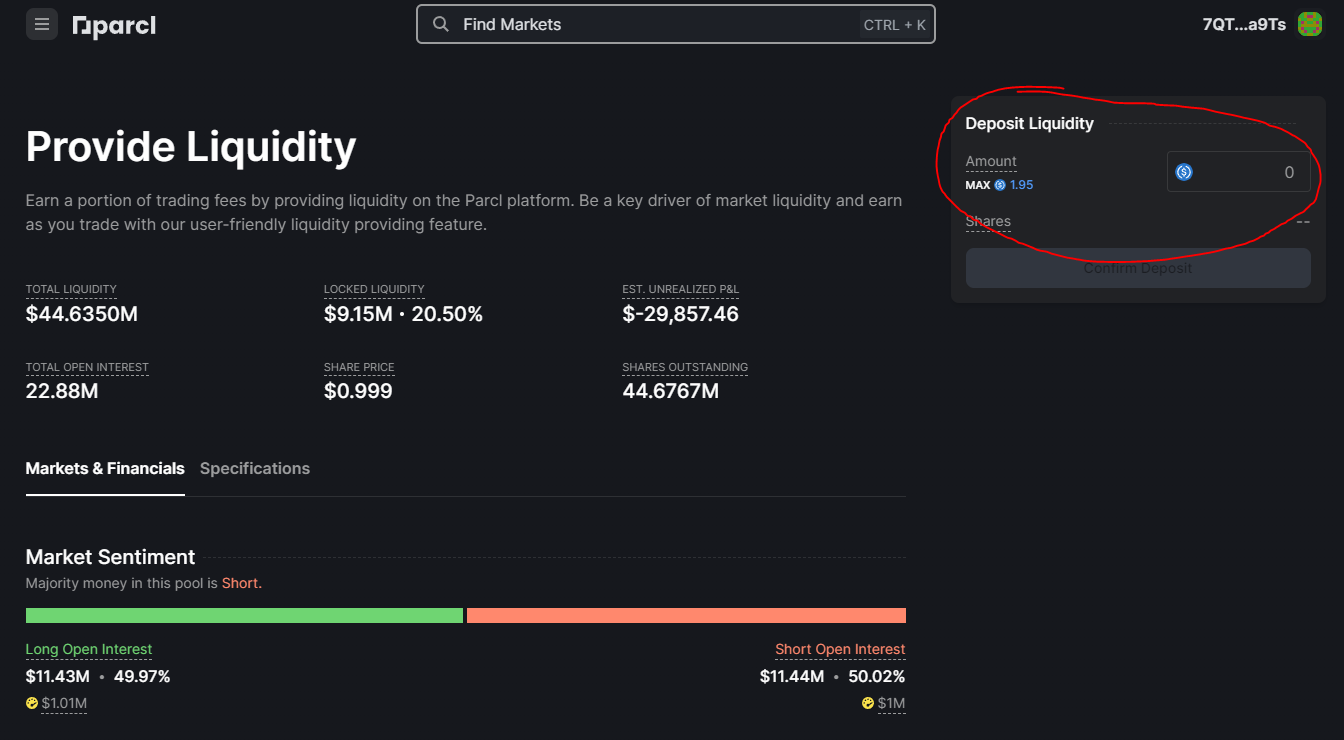Image resolution: width=1344 pixels, height=740 pixels.
Task: Click the USDC icon in amount field
Action: [1184, 172]
